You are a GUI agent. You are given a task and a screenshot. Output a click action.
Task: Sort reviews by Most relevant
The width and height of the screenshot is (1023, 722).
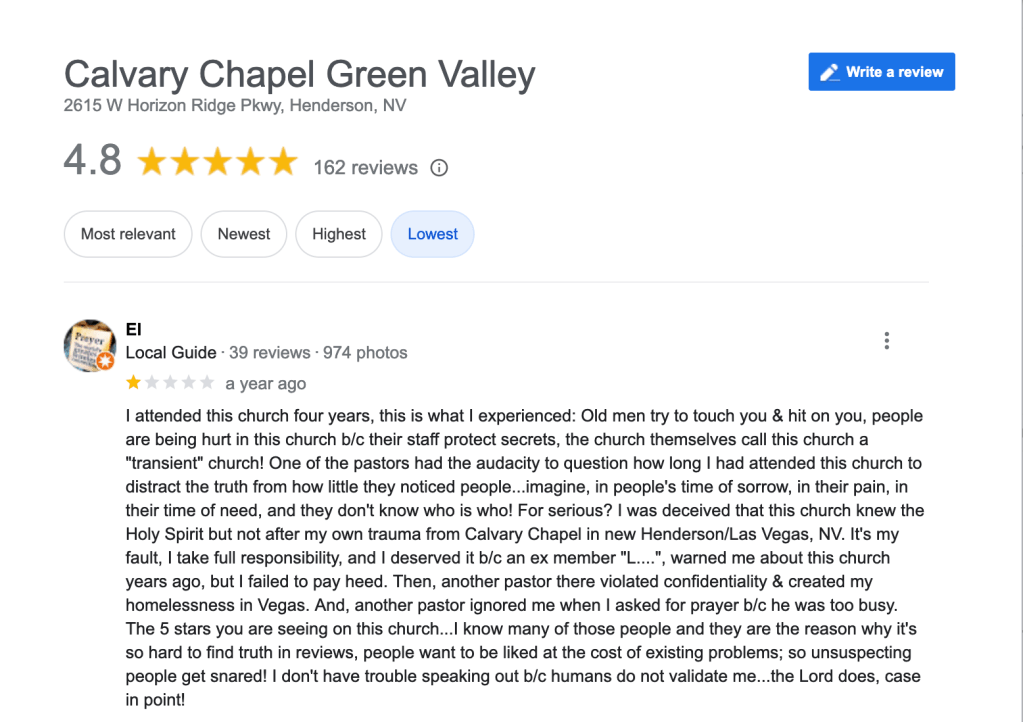[128, 234]
